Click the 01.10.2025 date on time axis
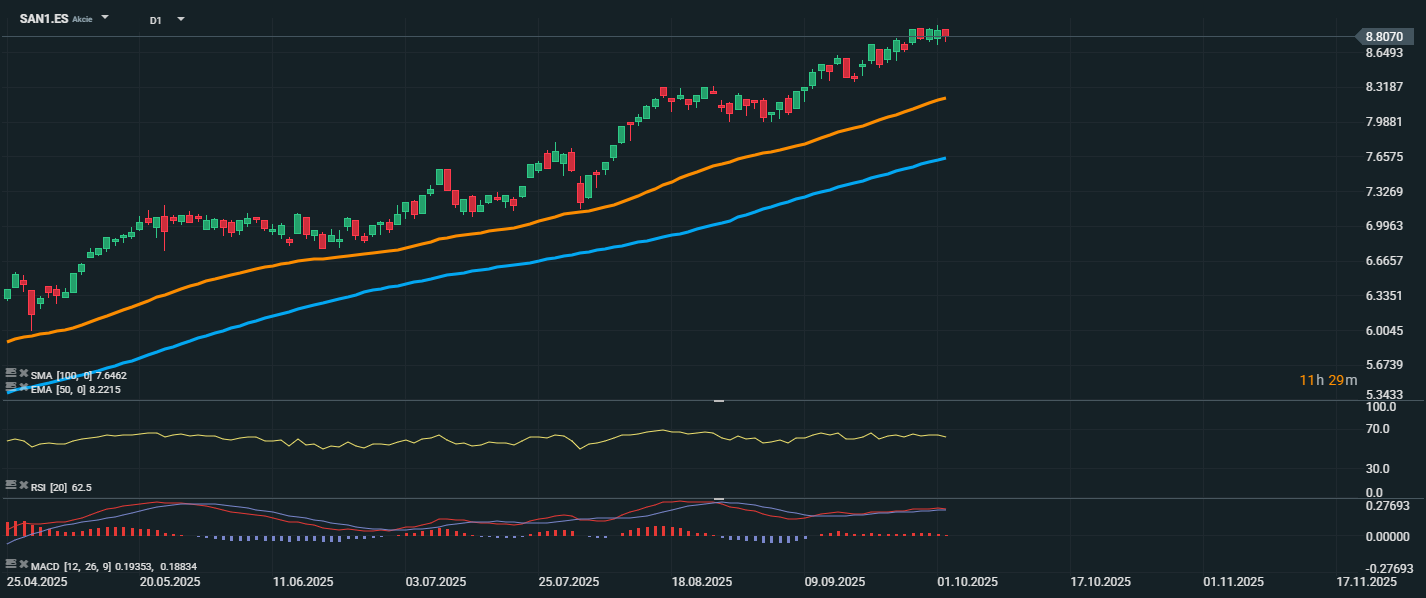This screenshot has height=598, width=1426. [967, 582]
